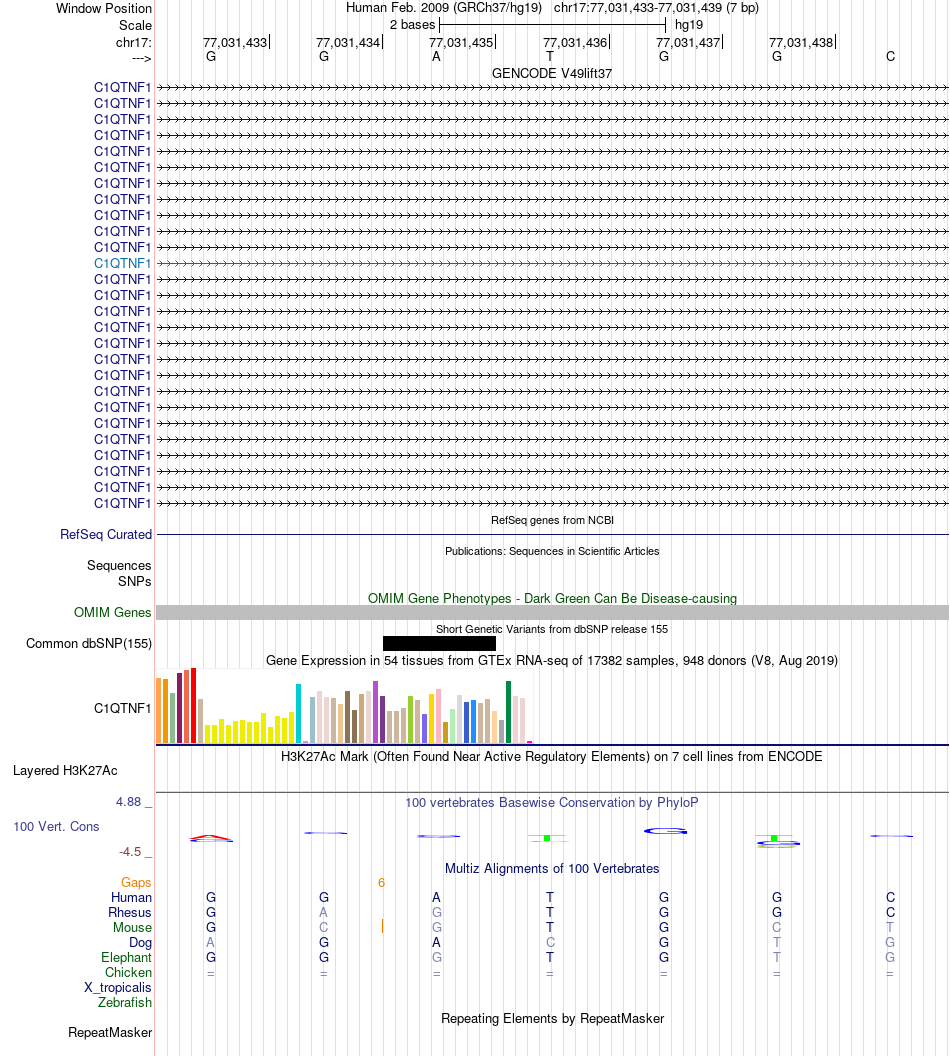The width and height of the screenshot is (950, 1056).
Task: Click the -4.5 PhyloP lower scale value
Action: [x=130, y=852]
